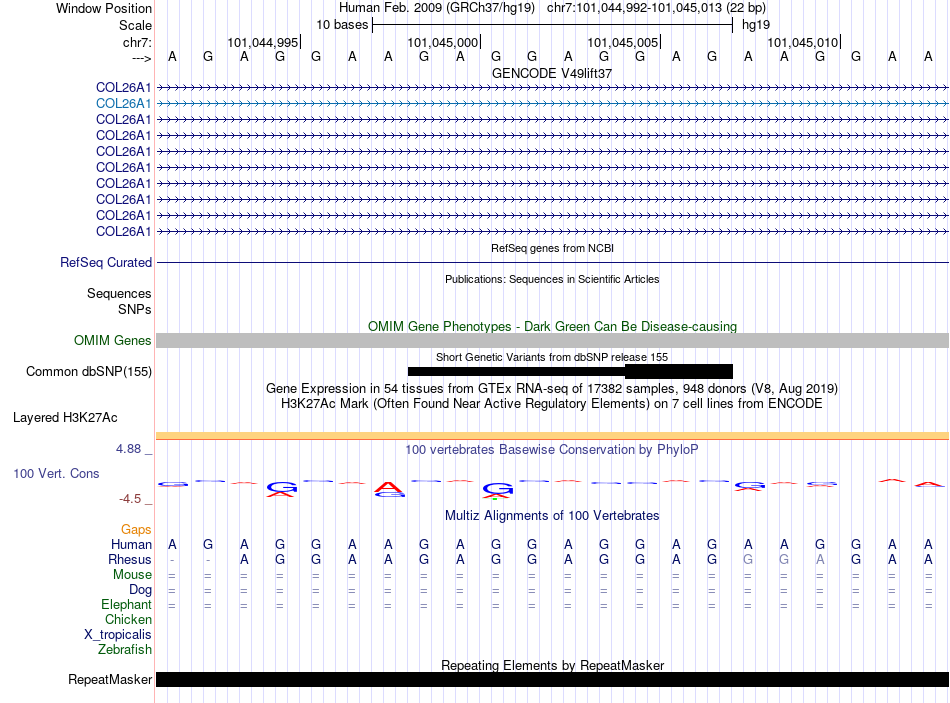
Task: Click 'Publications: Sequences in Scientific Articles' title
Action: 552,279
